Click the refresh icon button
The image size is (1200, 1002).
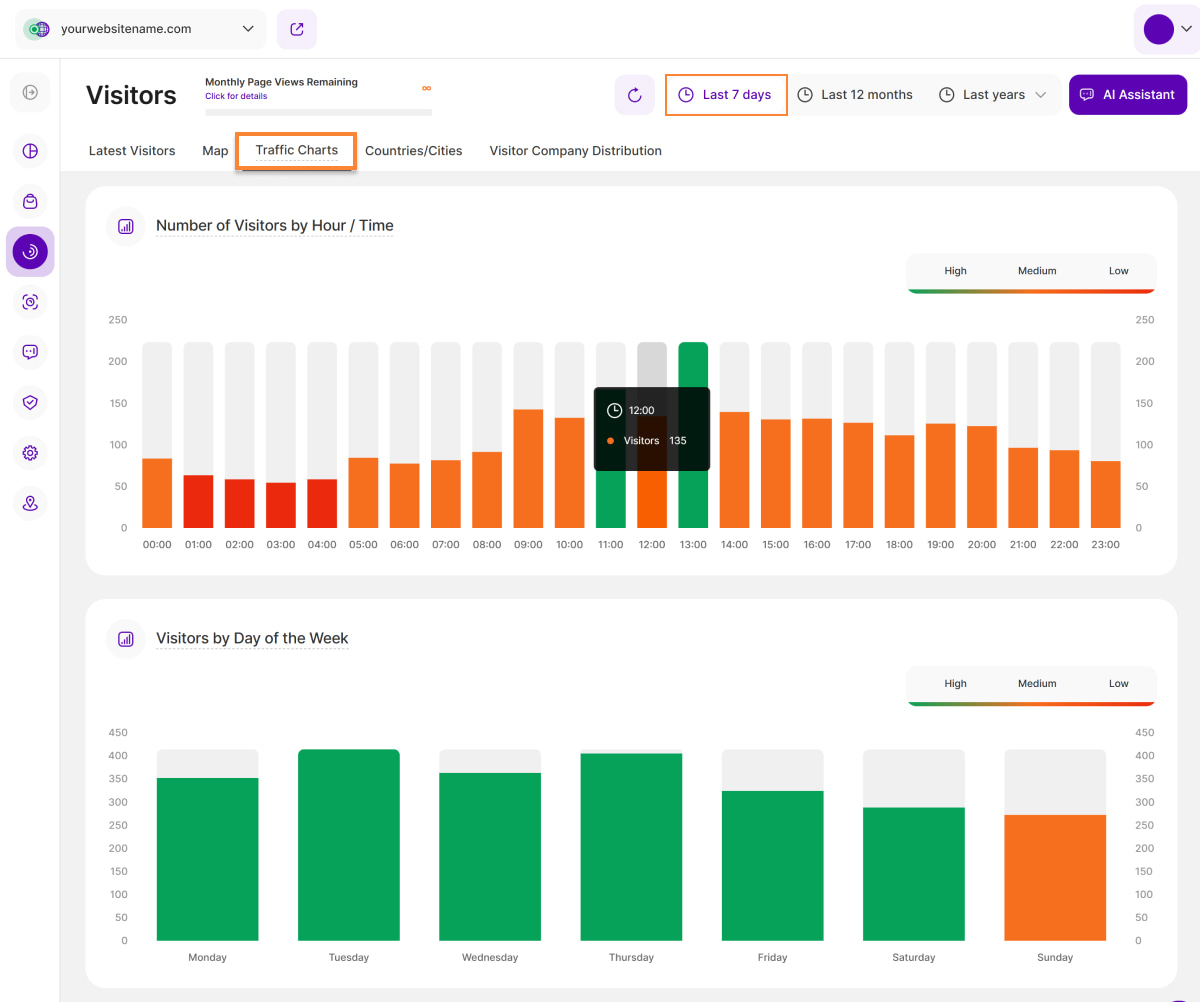coord(634,95)
